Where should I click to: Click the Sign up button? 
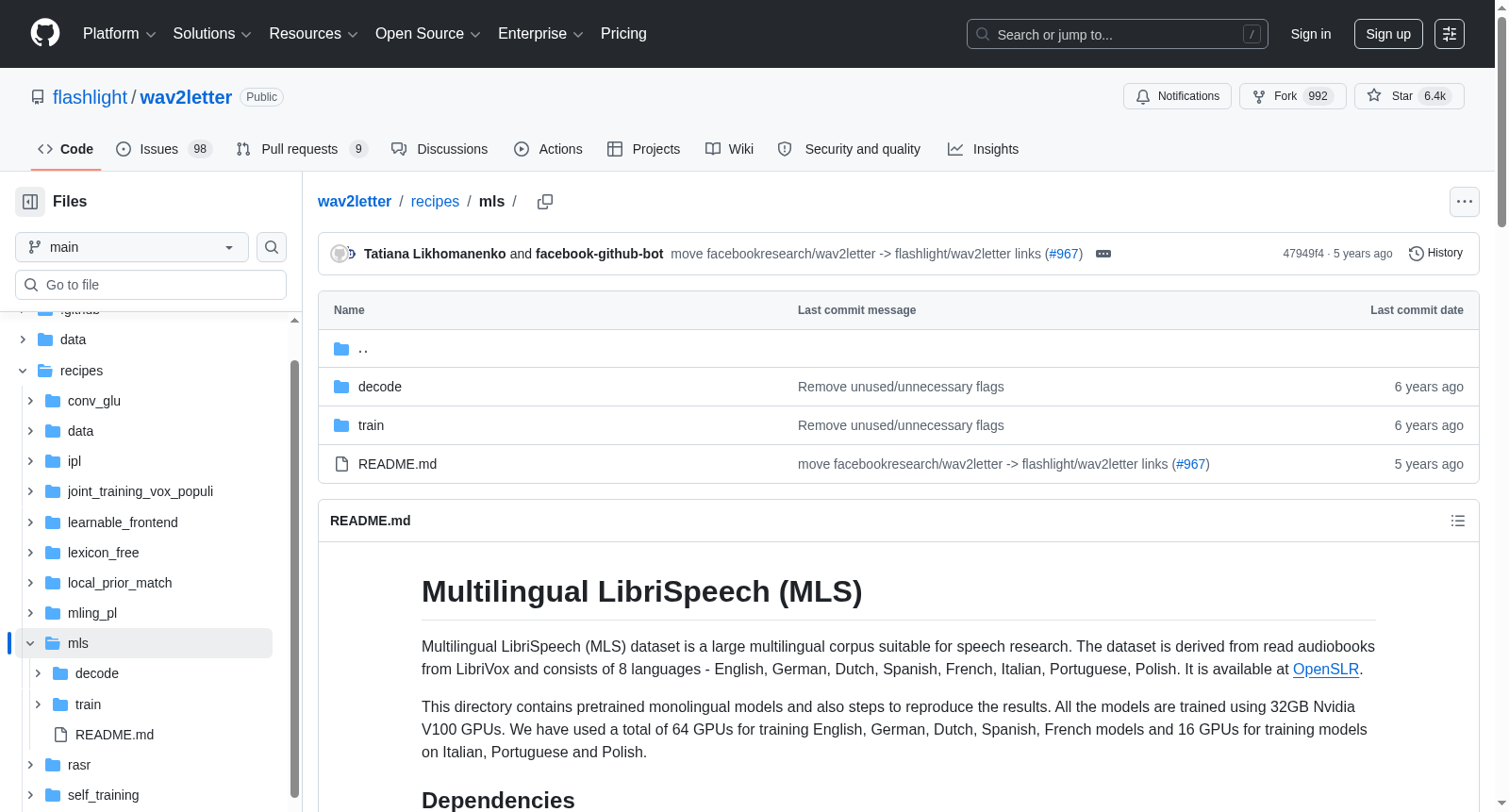click(1388, 34)
